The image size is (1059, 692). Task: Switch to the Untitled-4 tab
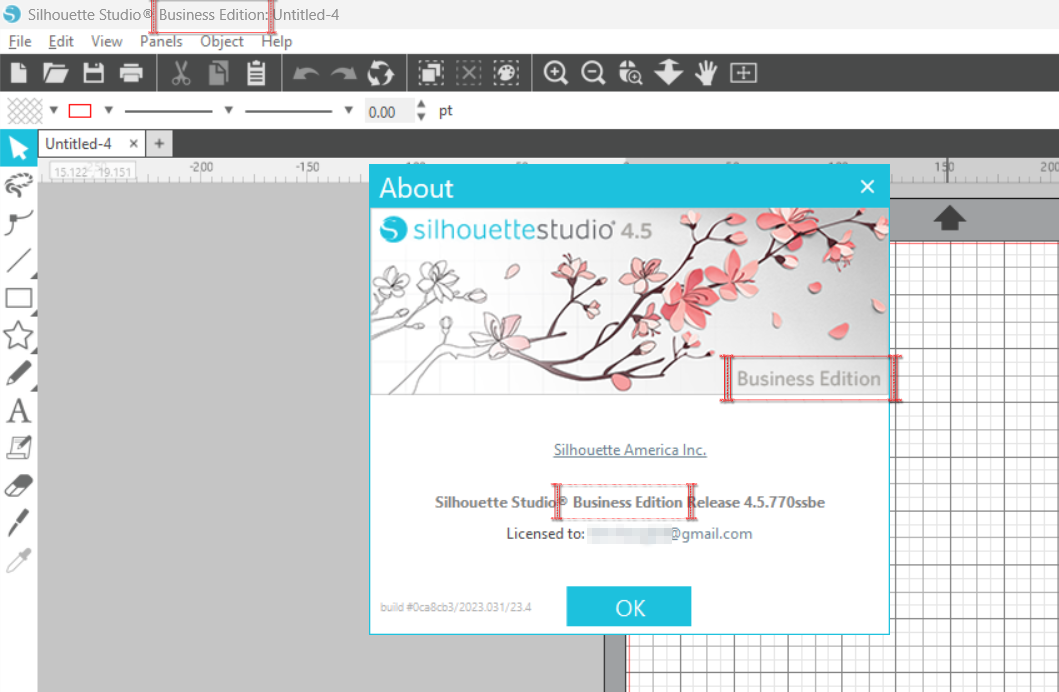78,144
